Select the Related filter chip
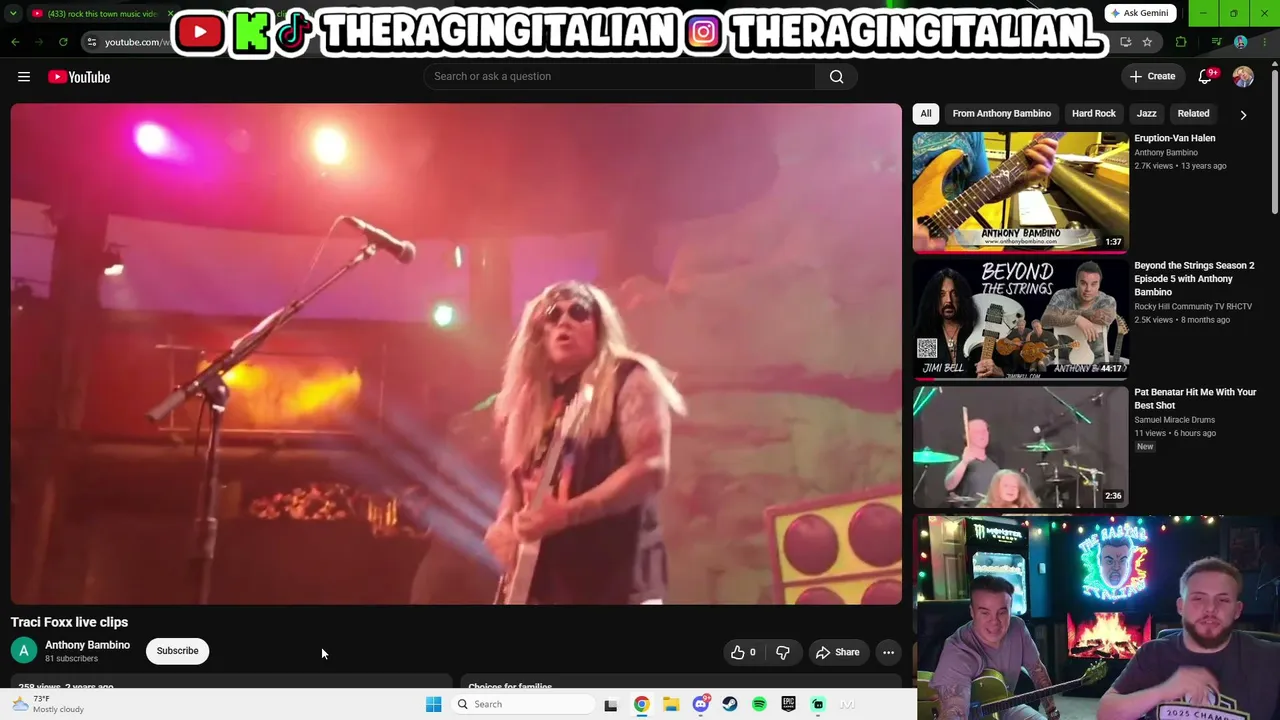The image size is (1280, 720). coord(1193,114)
